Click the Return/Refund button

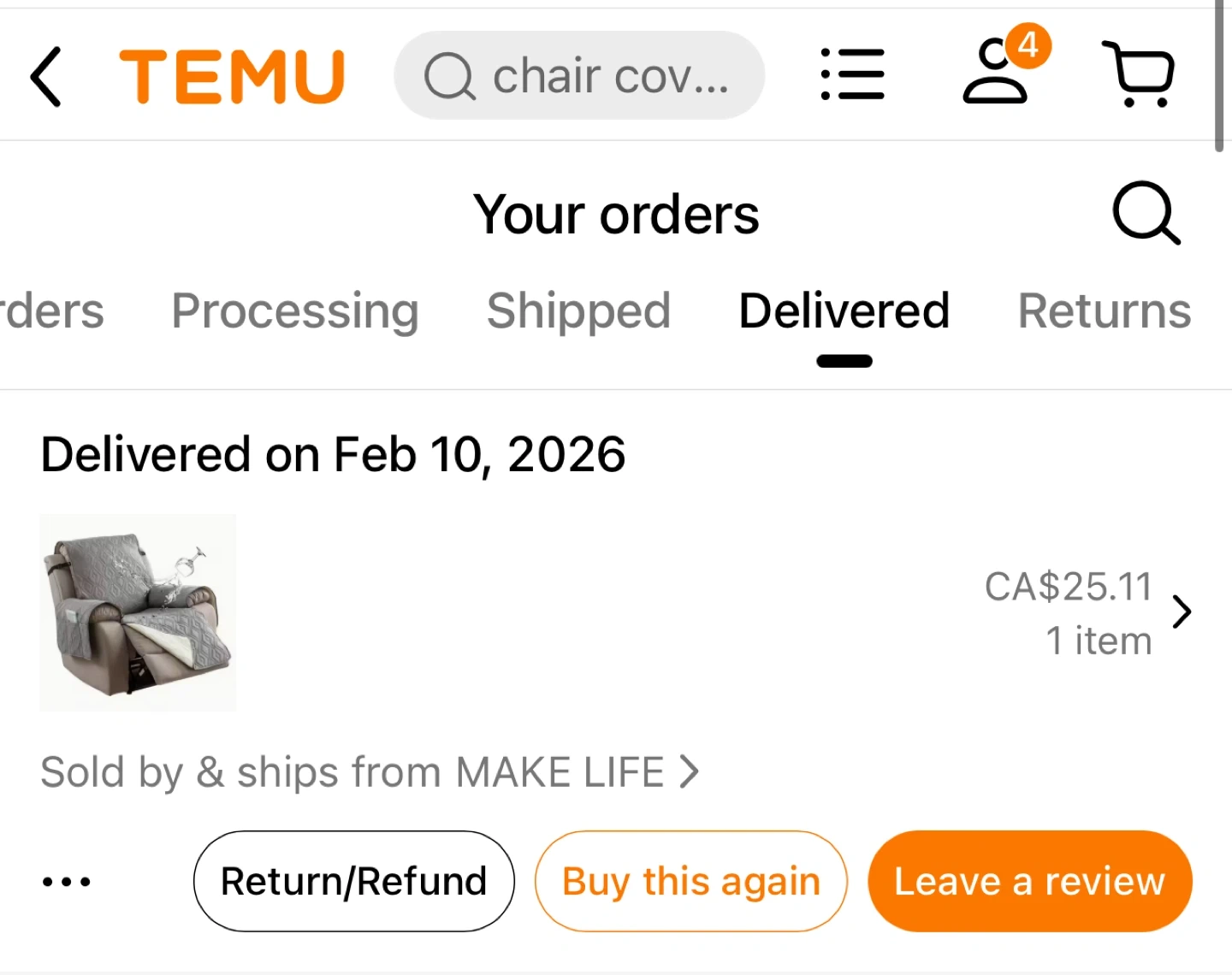point(353,882)
